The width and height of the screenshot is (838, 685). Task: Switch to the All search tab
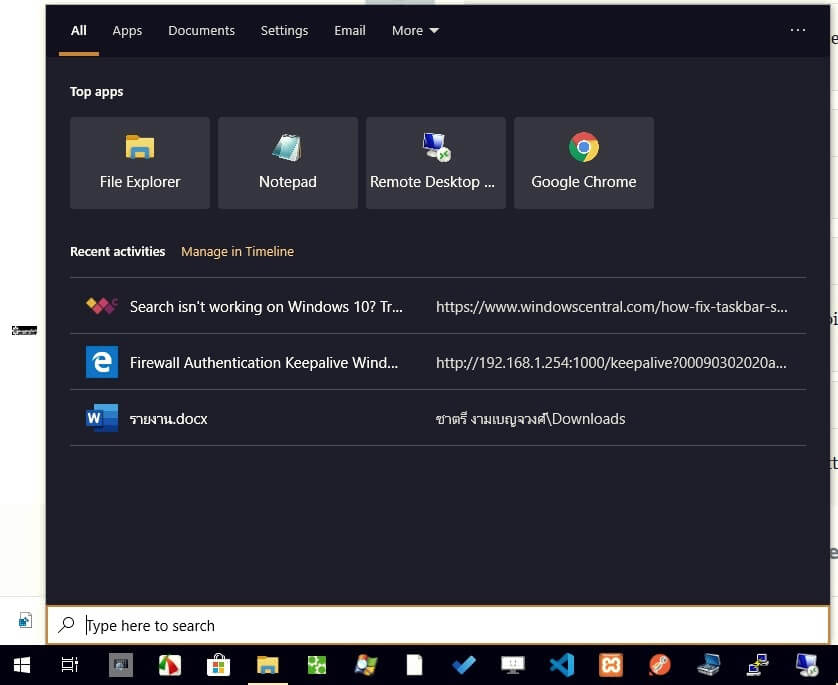tap(79, 30)
